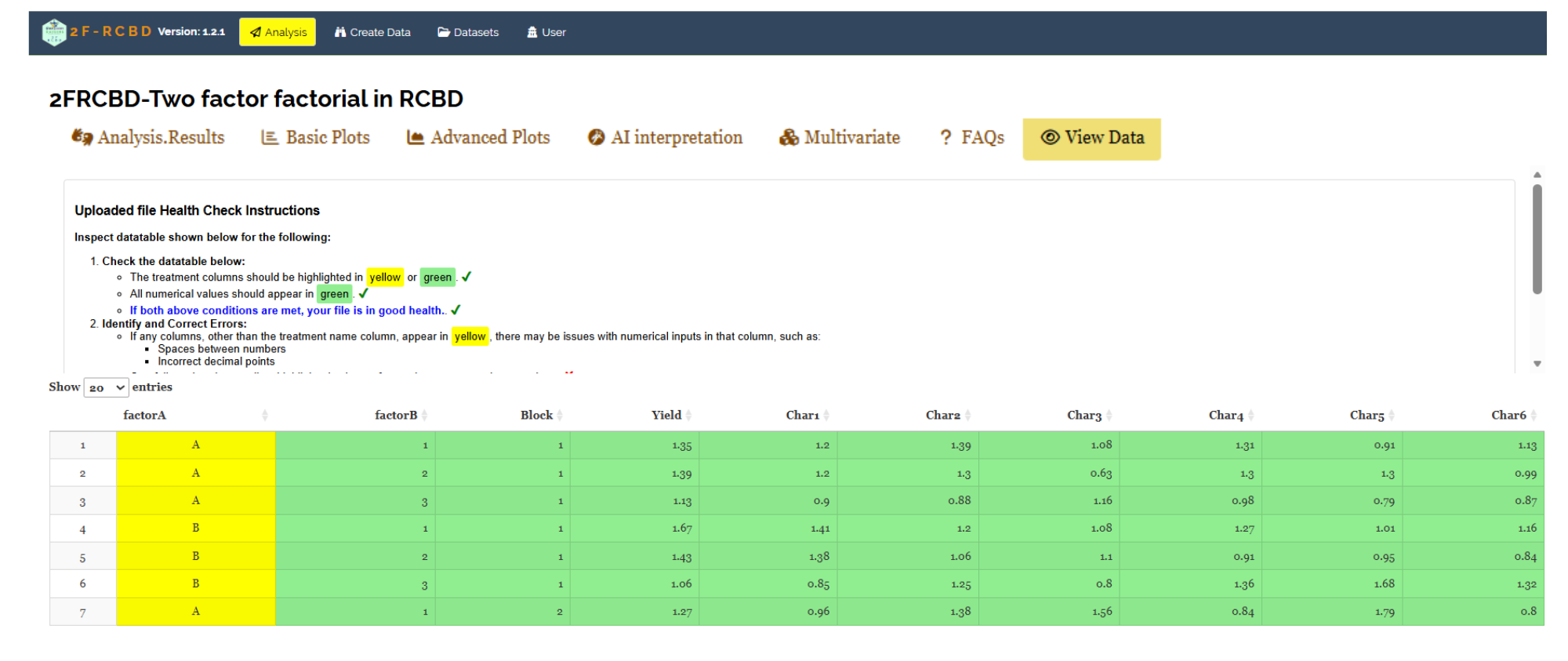Click the instructions panel scroll down arrow
The width and height of the screenshot is (1568, 661).
click(1537, 364)
